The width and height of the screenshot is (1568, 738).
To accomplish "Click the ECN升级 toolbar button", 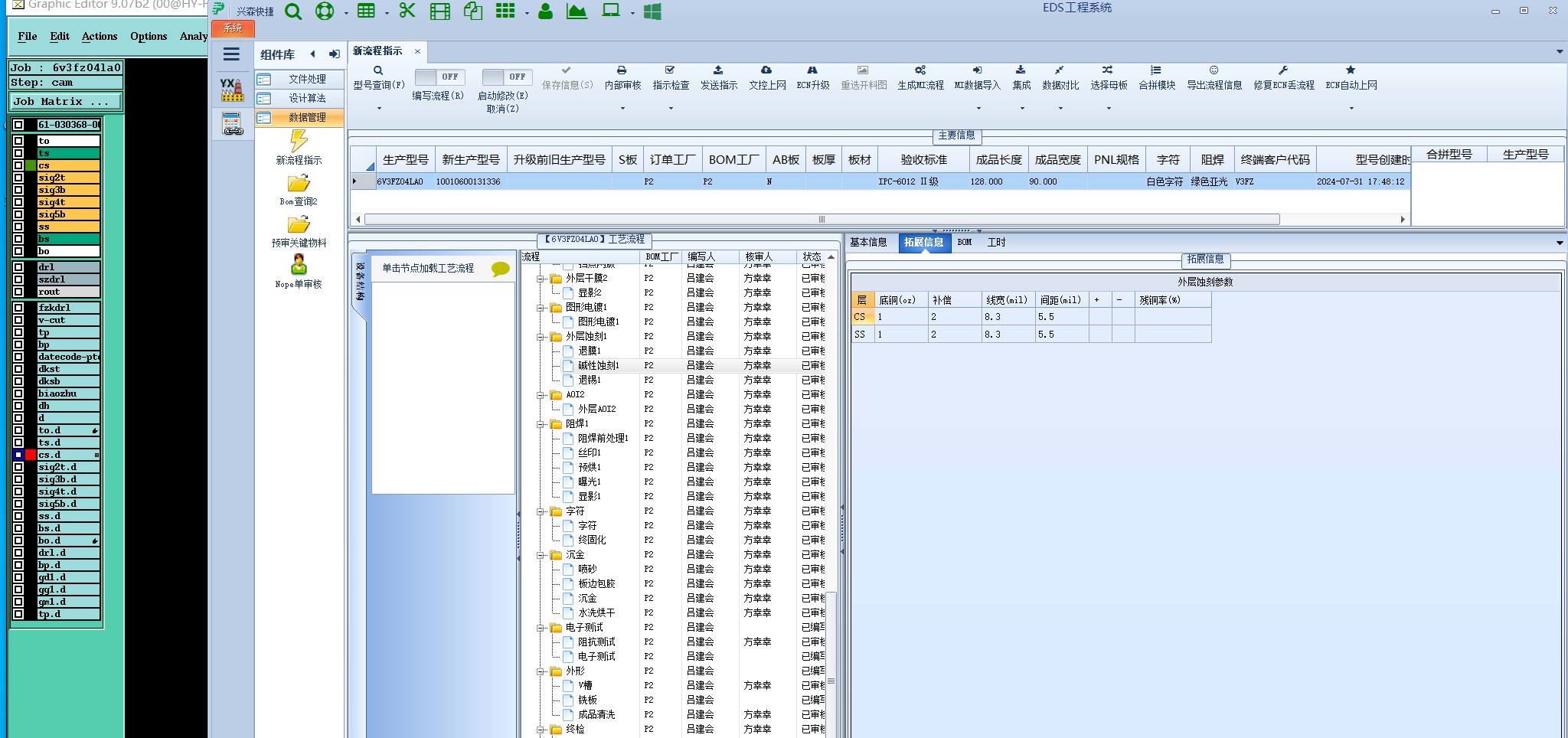I will [813, 78].
